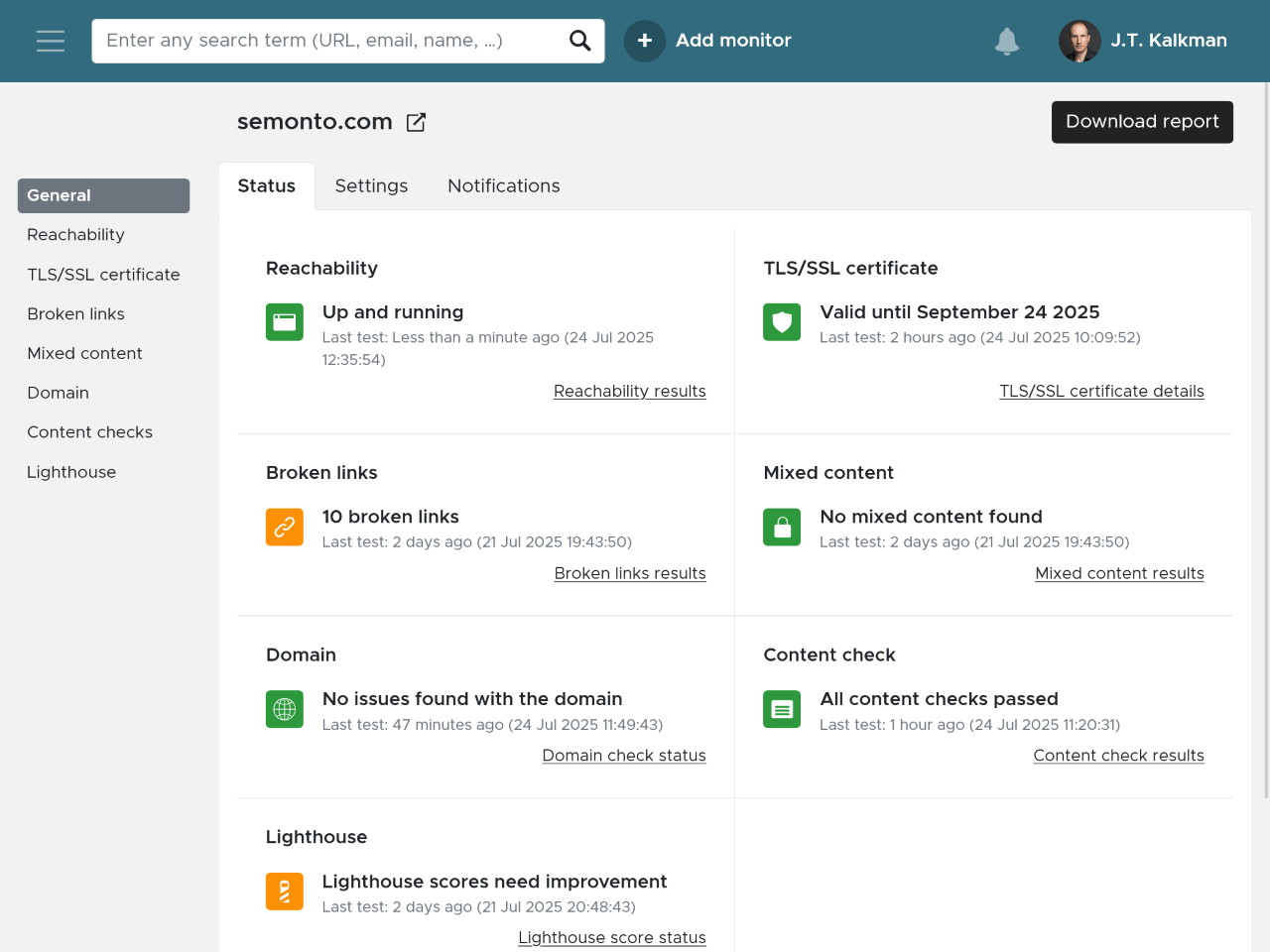Viewport: 1270px width, 952px height.
Task: Click the Mixed content lock icon
Action: 782,527
